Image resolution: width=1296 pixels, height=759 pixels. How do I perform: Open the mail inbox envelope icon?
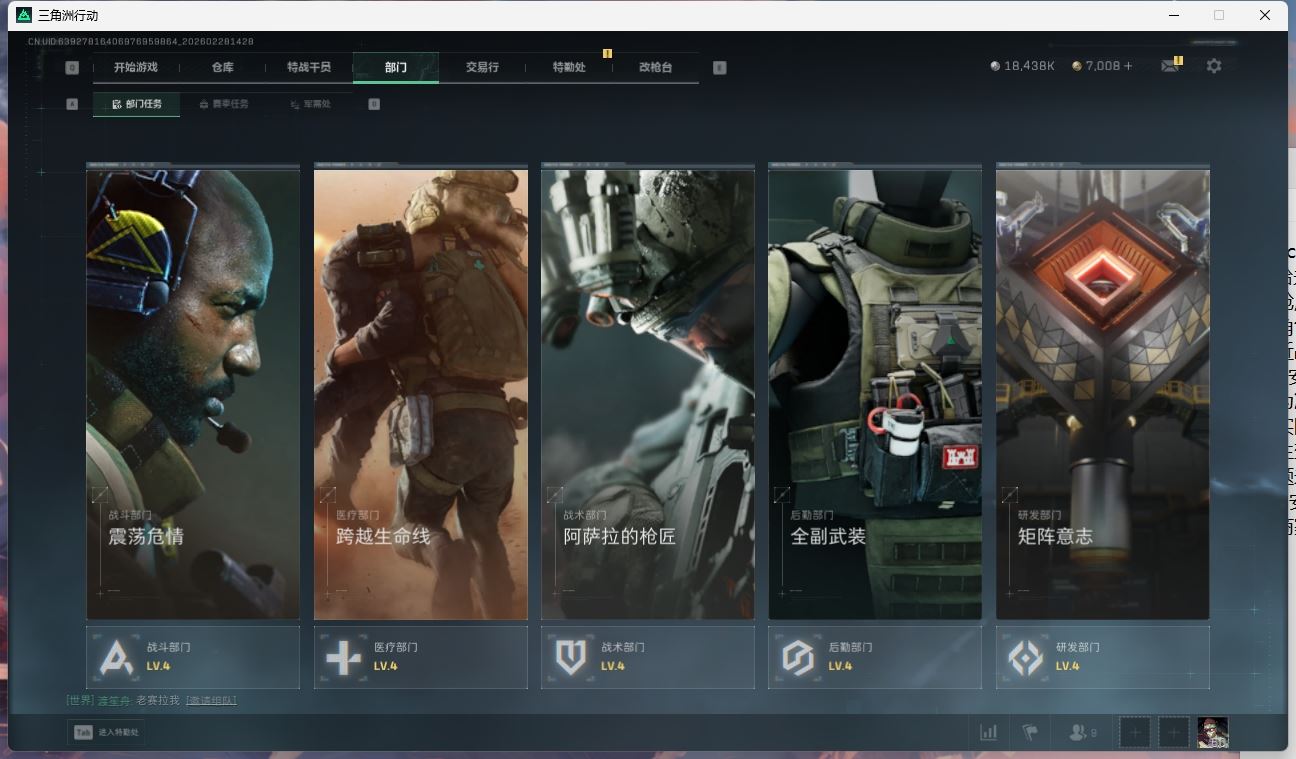pos(1169,66)
